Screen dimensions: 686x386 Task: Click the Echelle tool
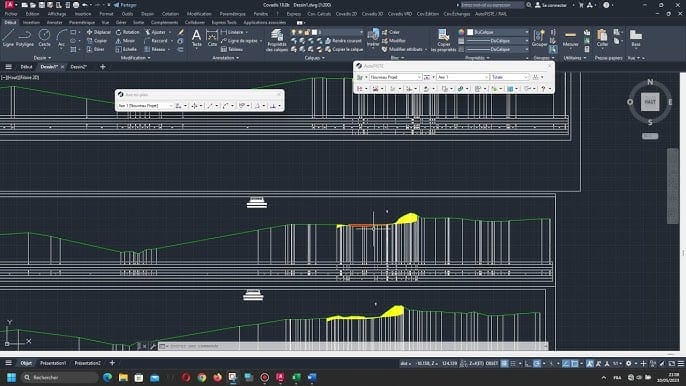coord(126,49)
